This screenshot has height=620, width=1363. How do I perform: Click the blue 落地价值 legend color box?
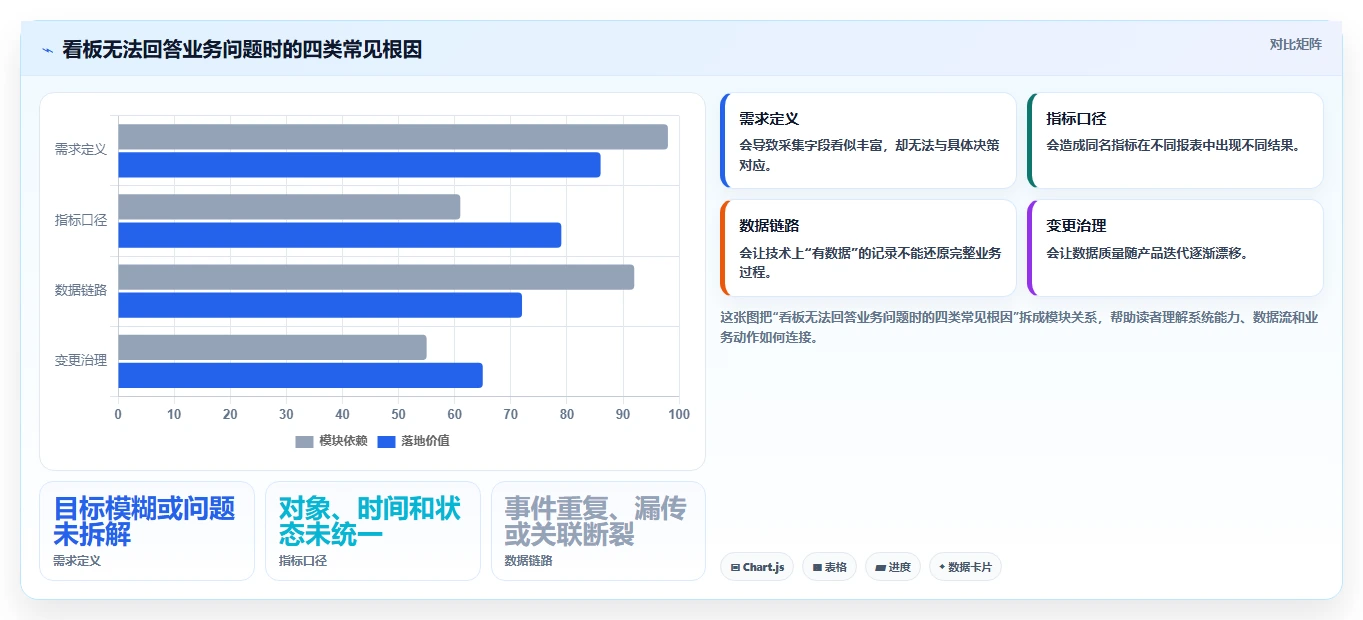click(x=387, y=442)
